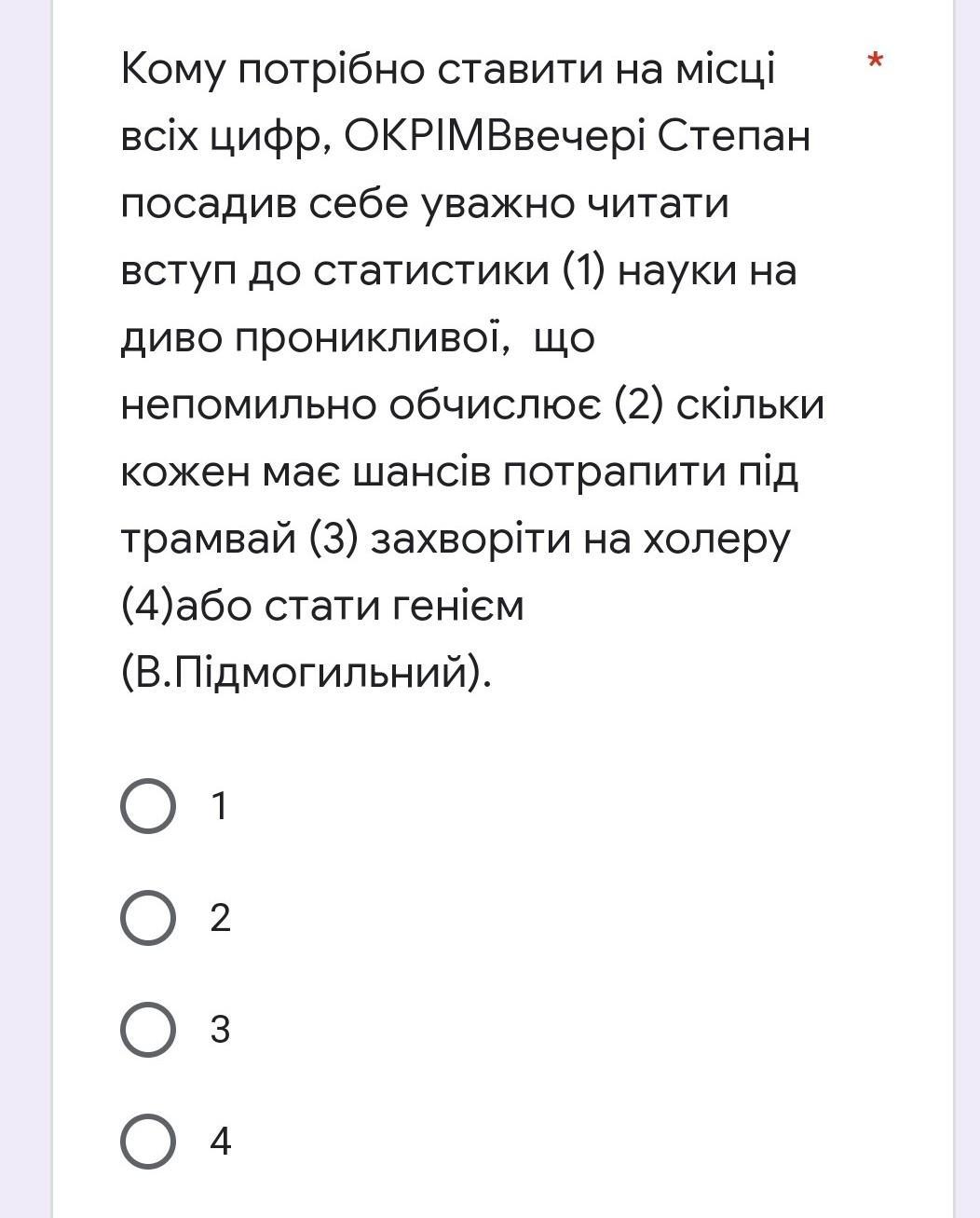Click the option label number 1
980x1218 pixels.
[219, 806]
